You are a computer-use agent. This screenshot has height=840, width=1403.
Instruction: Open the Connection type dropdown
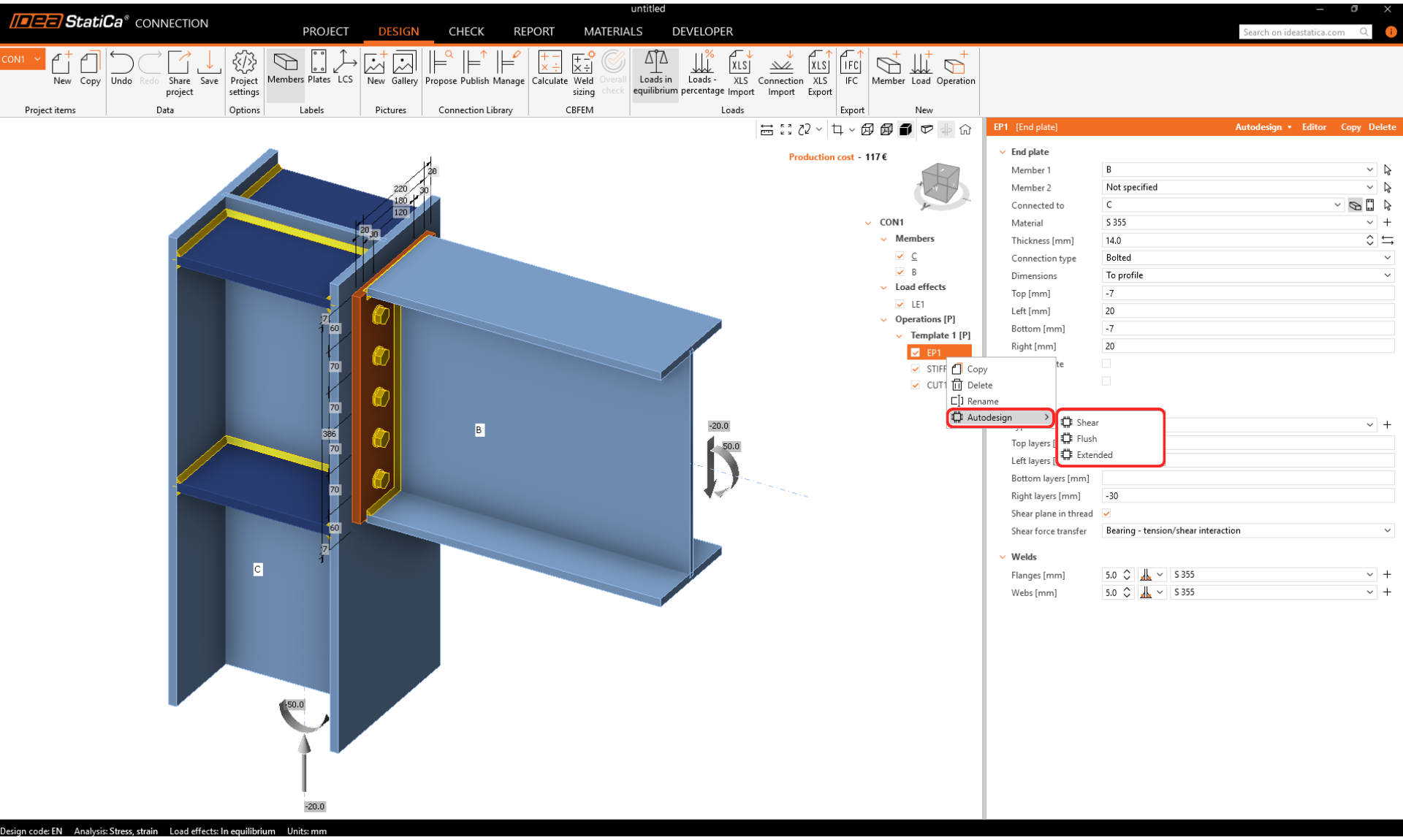coord(1247,258)
